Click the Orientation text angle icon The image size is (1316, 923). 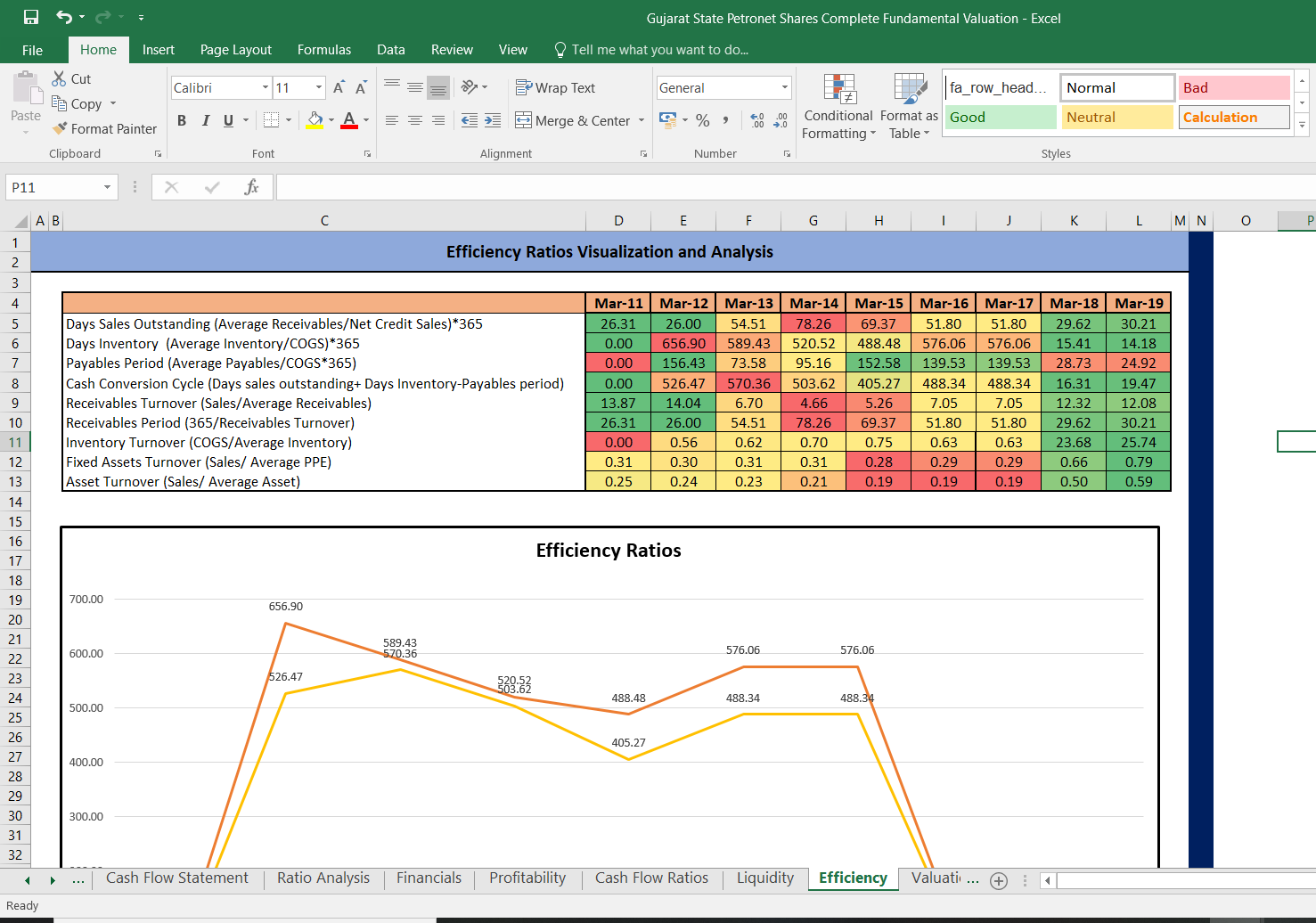point(470,86)
